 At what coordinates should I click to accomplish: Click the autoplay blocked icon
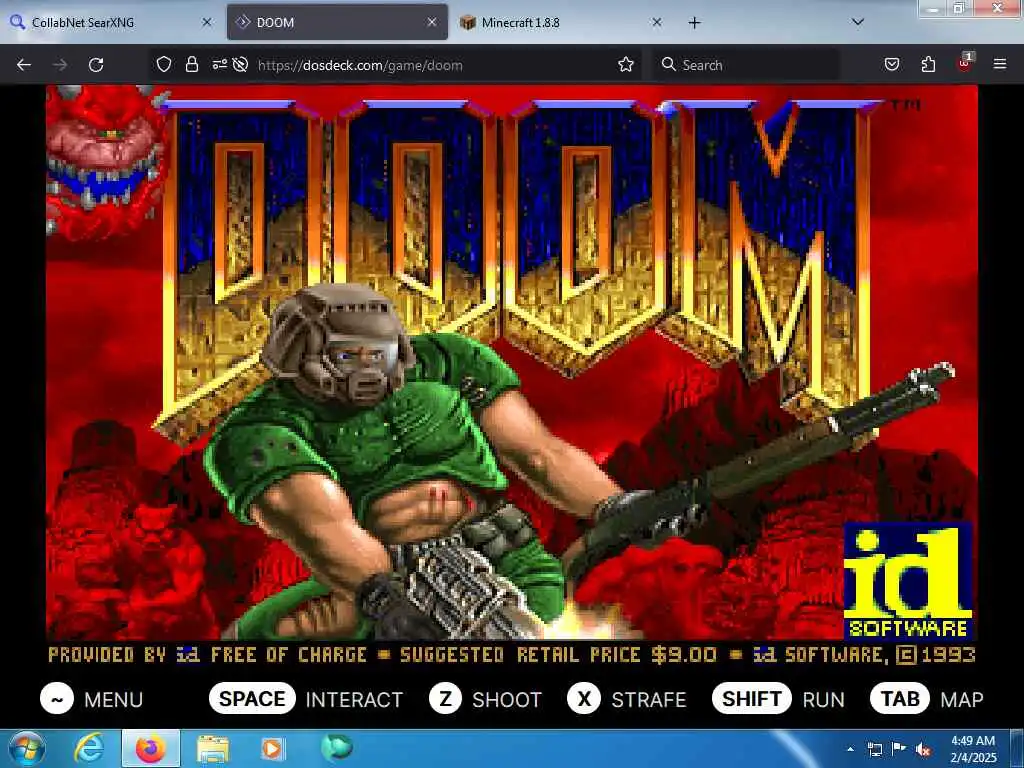[240, 64]
